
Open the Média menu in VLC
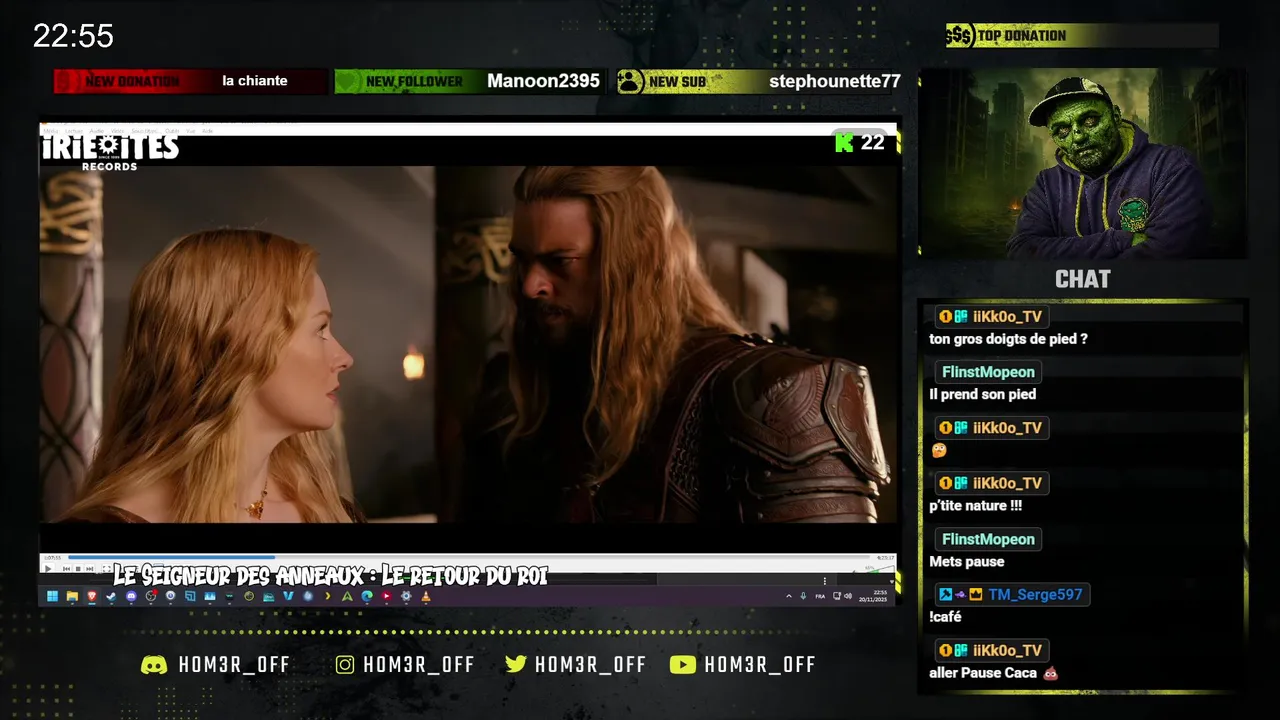tap(51, 131)
